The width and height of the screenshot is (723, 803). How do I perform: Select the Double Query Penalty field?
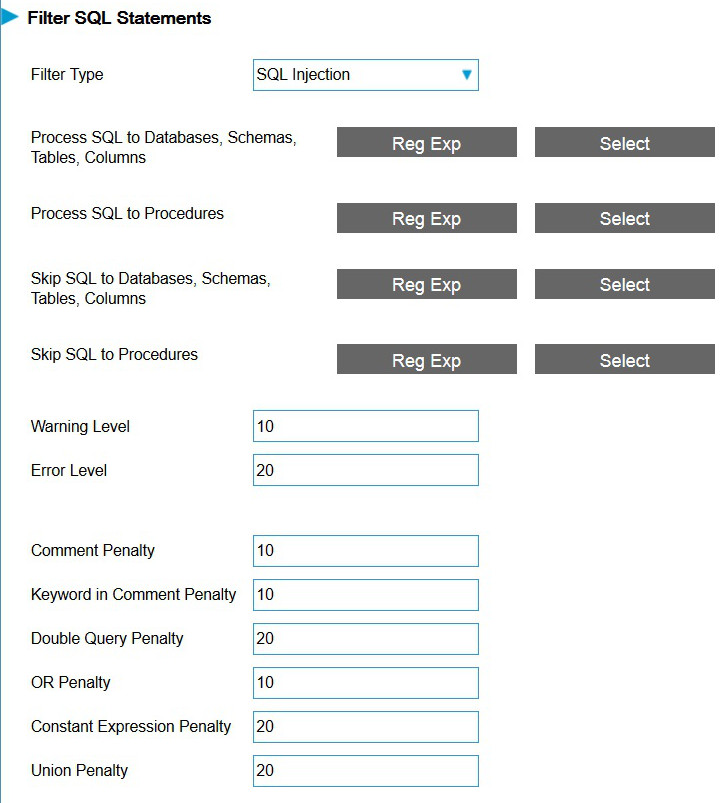[365, 639]
